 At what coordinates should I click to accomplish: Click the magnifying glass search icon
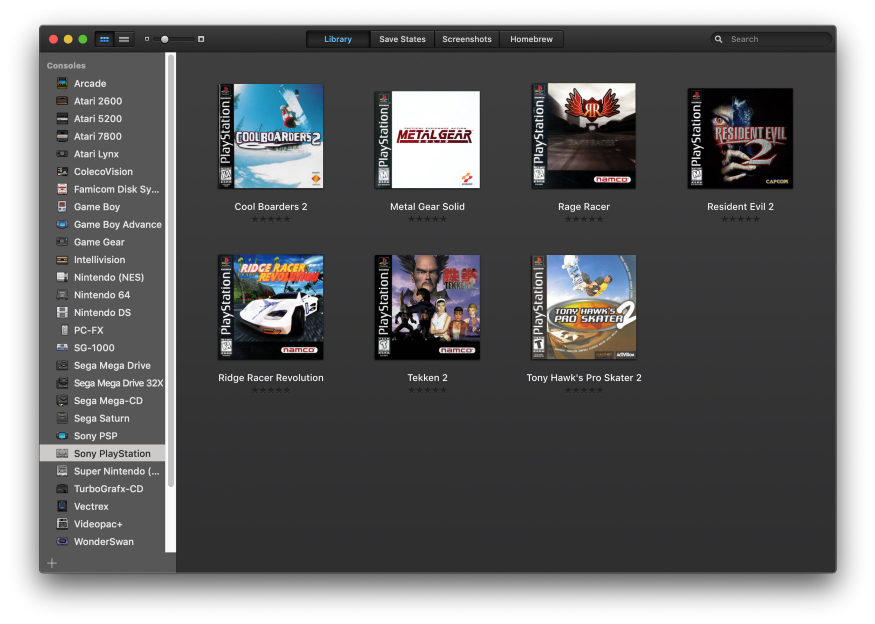[x=719, y=39]
